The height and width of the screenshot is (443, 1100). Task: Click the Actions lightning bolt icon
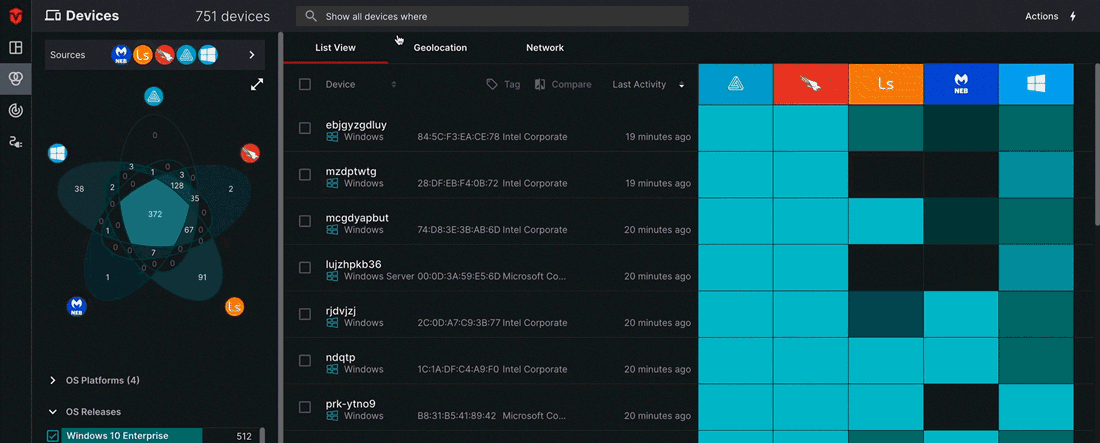(1073, 16)
